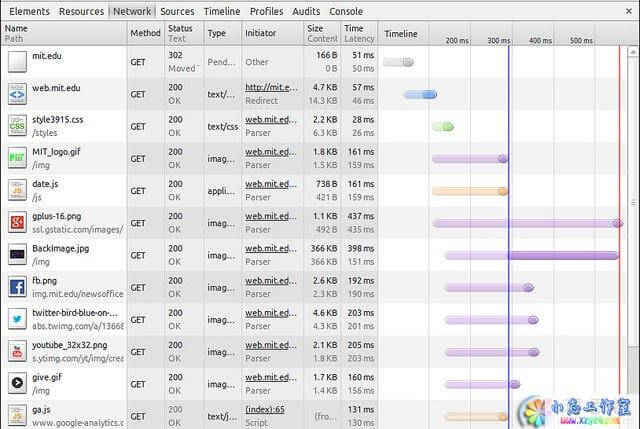Switch to the Console tab
The height and width of the screenshot is (429, 640).
[346, 11]
